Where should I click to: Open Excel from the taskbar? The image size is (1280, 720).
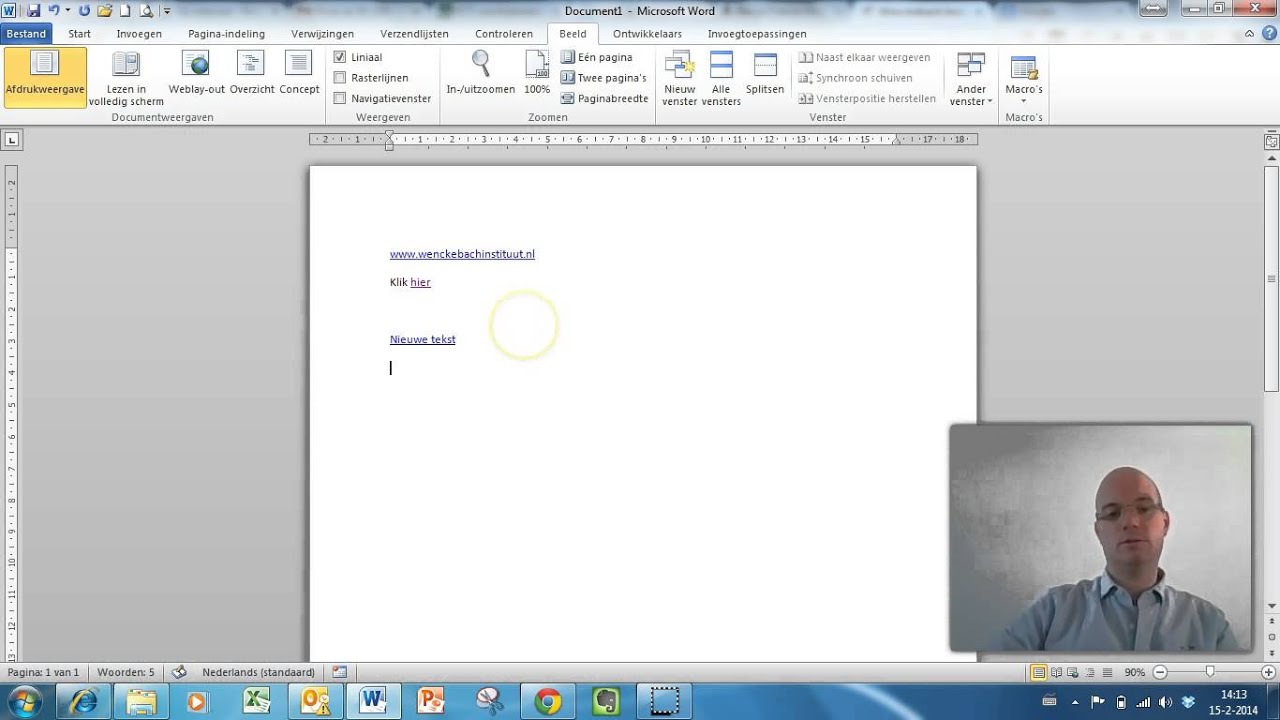[x=257, y=701]
